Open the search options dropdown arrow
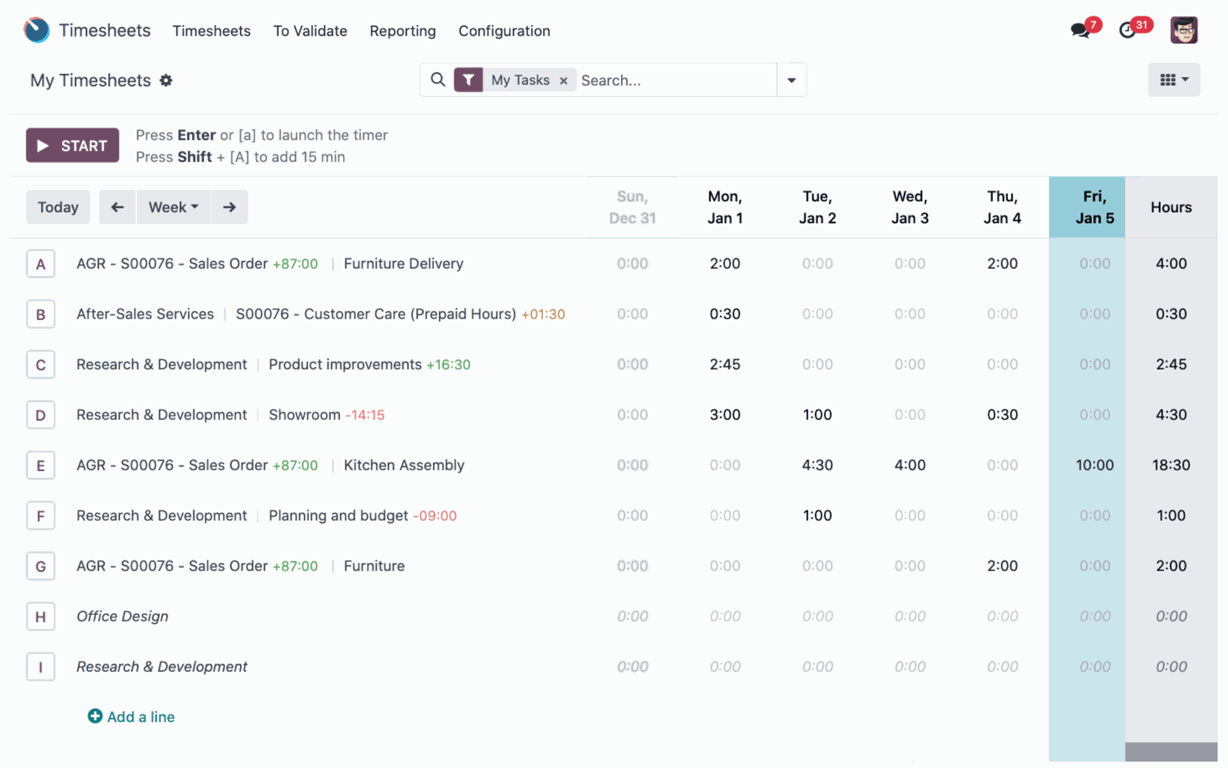The width and height of the screenshot is (1228, 768). pos(791,79)
